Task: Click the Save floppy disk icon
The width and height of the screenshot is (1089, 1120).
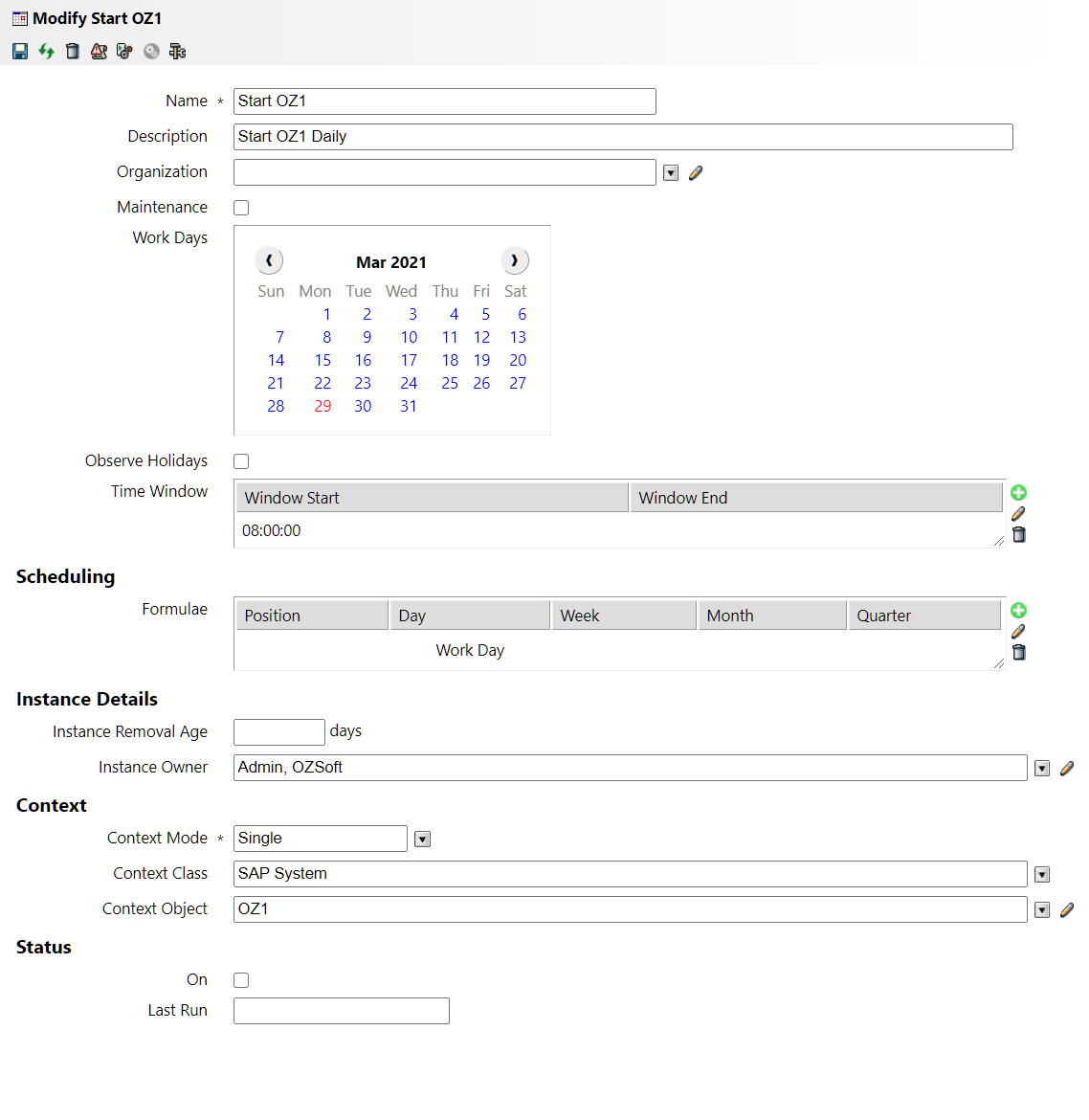Action: (x=20, y=51)
